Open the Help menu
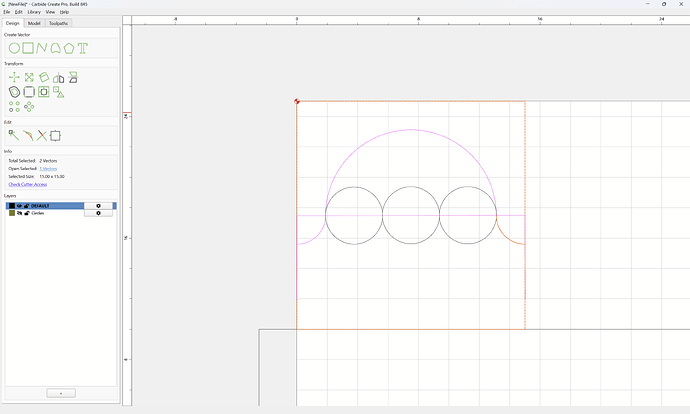Viewport: 690px width, 414px height. click(64, 12)
